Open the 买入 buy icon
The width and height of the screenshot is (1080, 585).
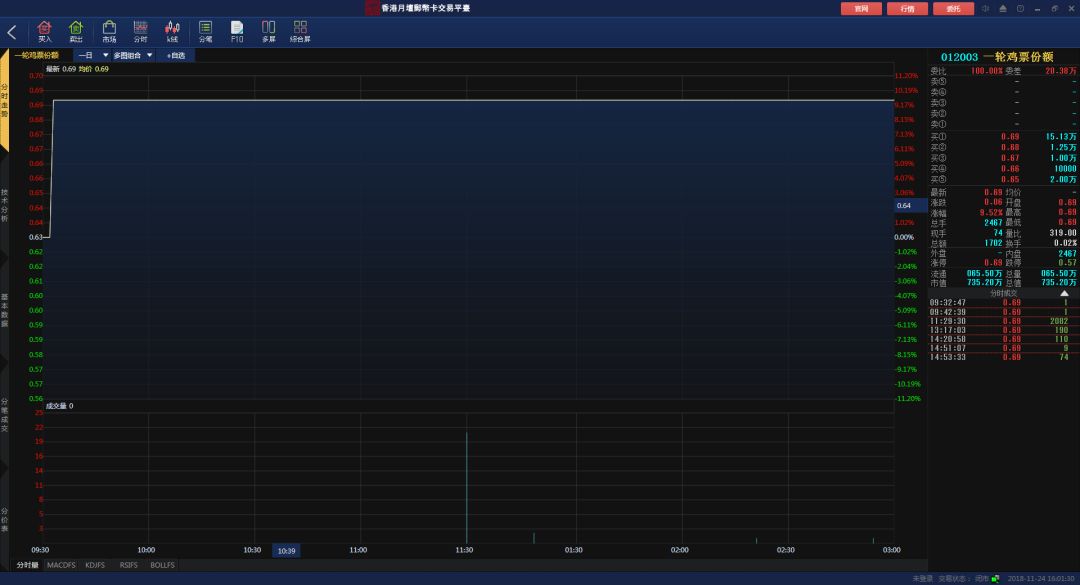pos(45,32)
